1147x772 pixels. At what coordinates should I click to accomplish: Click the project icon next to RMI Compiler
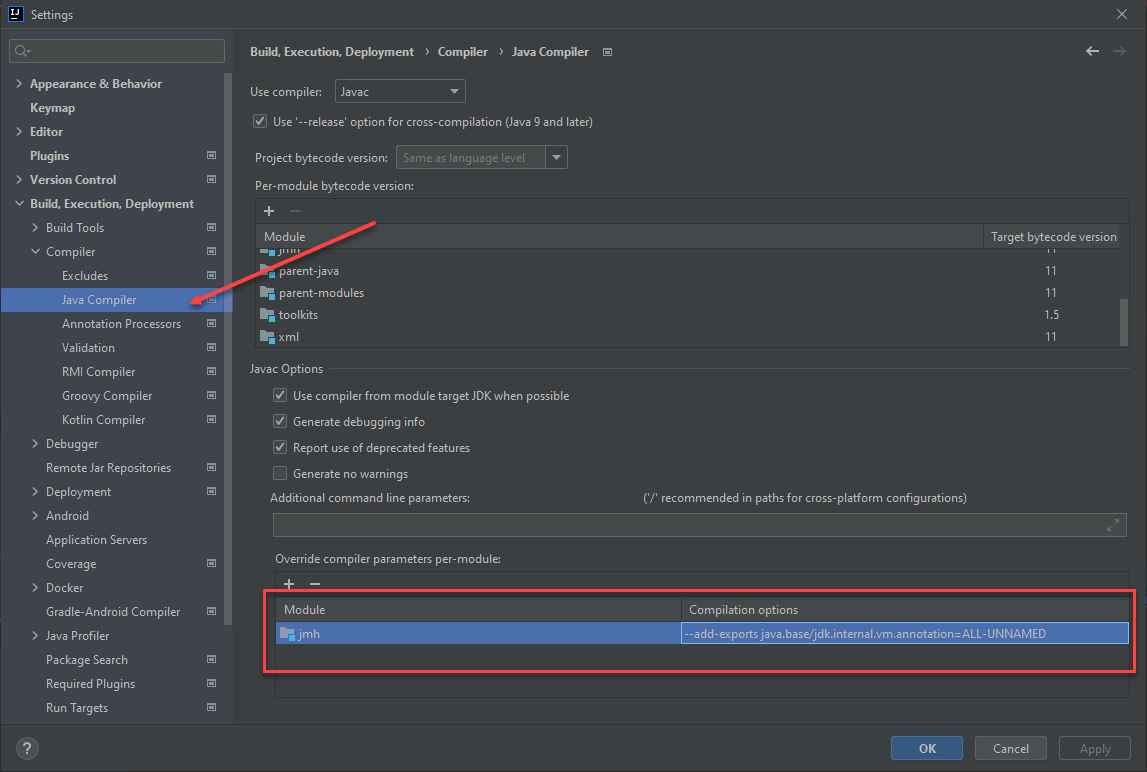211,372
